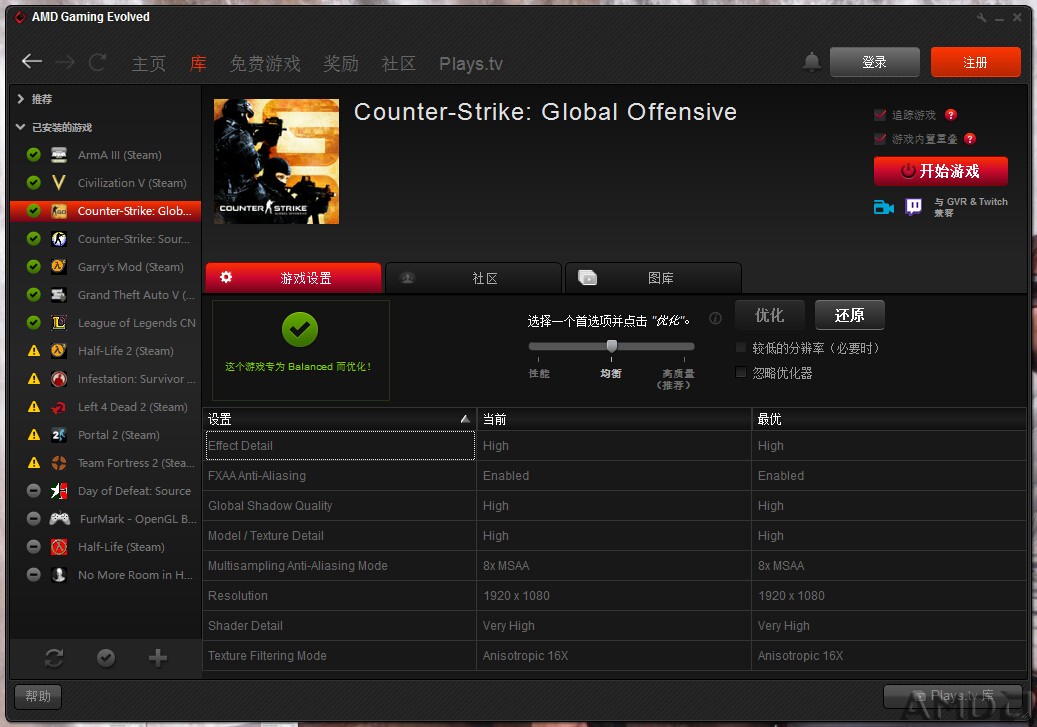Sort by the 设置 column header arrow
The height and width of the screenshot is (727, 1037).
(x=465, y=419)
